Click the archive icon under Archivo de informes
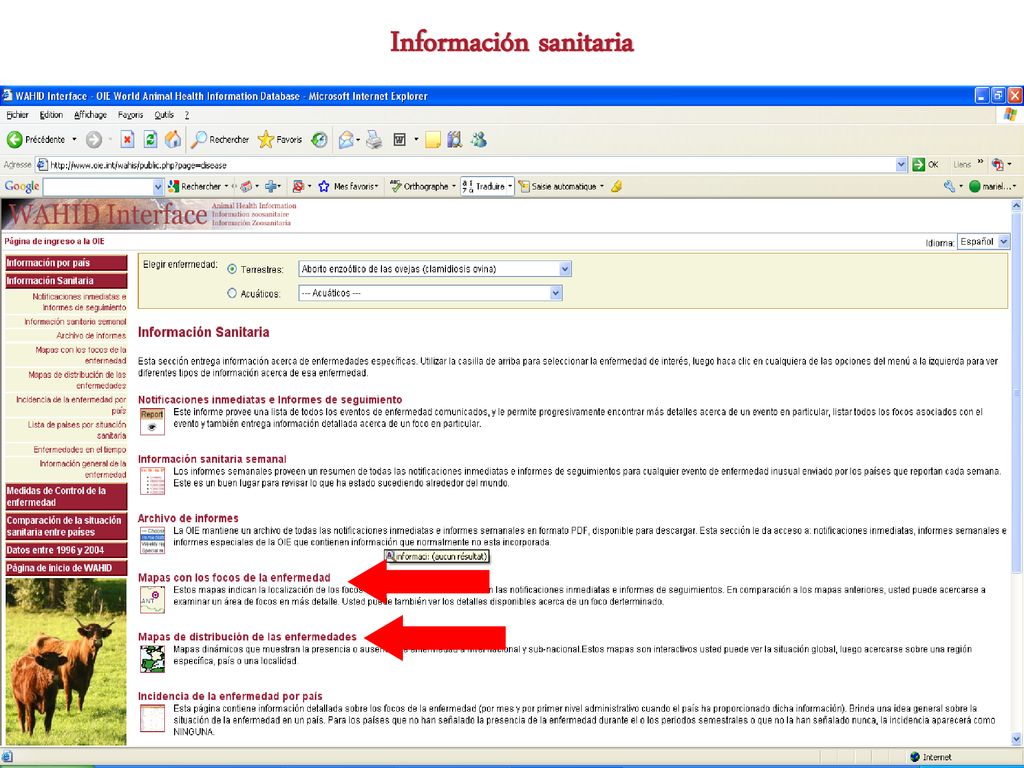The height and width of the screenshot is (768, 1024). click(x=152, y=540)
